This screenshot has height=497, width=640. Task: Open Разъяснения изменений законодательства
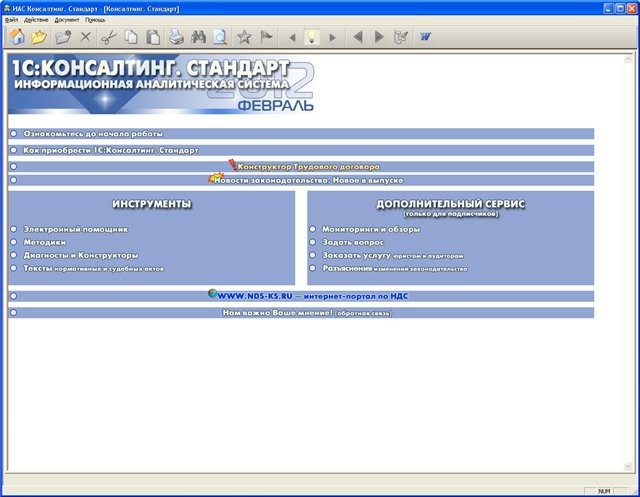pos(395,268)
